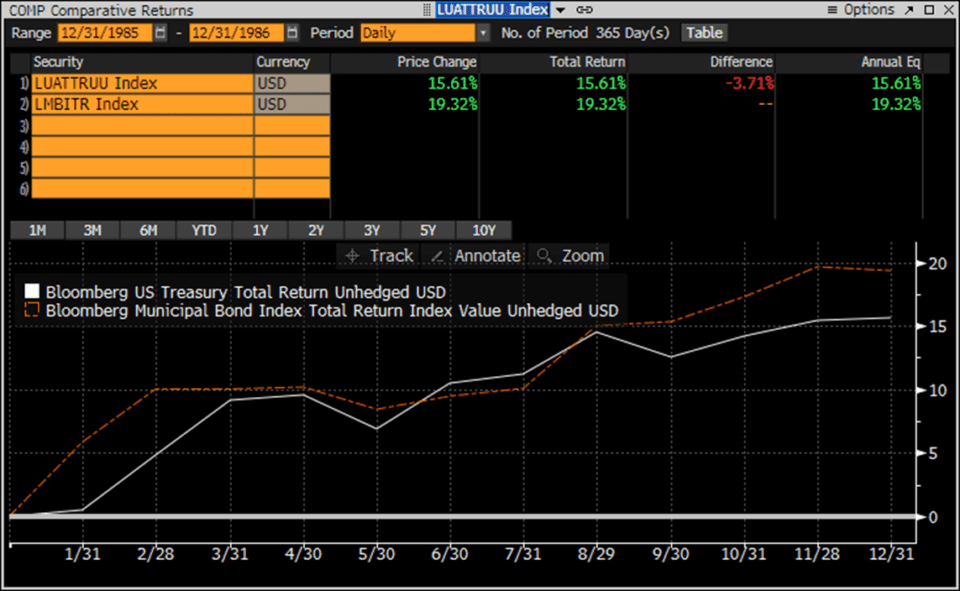Select the 1M range button
The width and height of the screenshot is (960, 591).
click(x=37, y=230)
